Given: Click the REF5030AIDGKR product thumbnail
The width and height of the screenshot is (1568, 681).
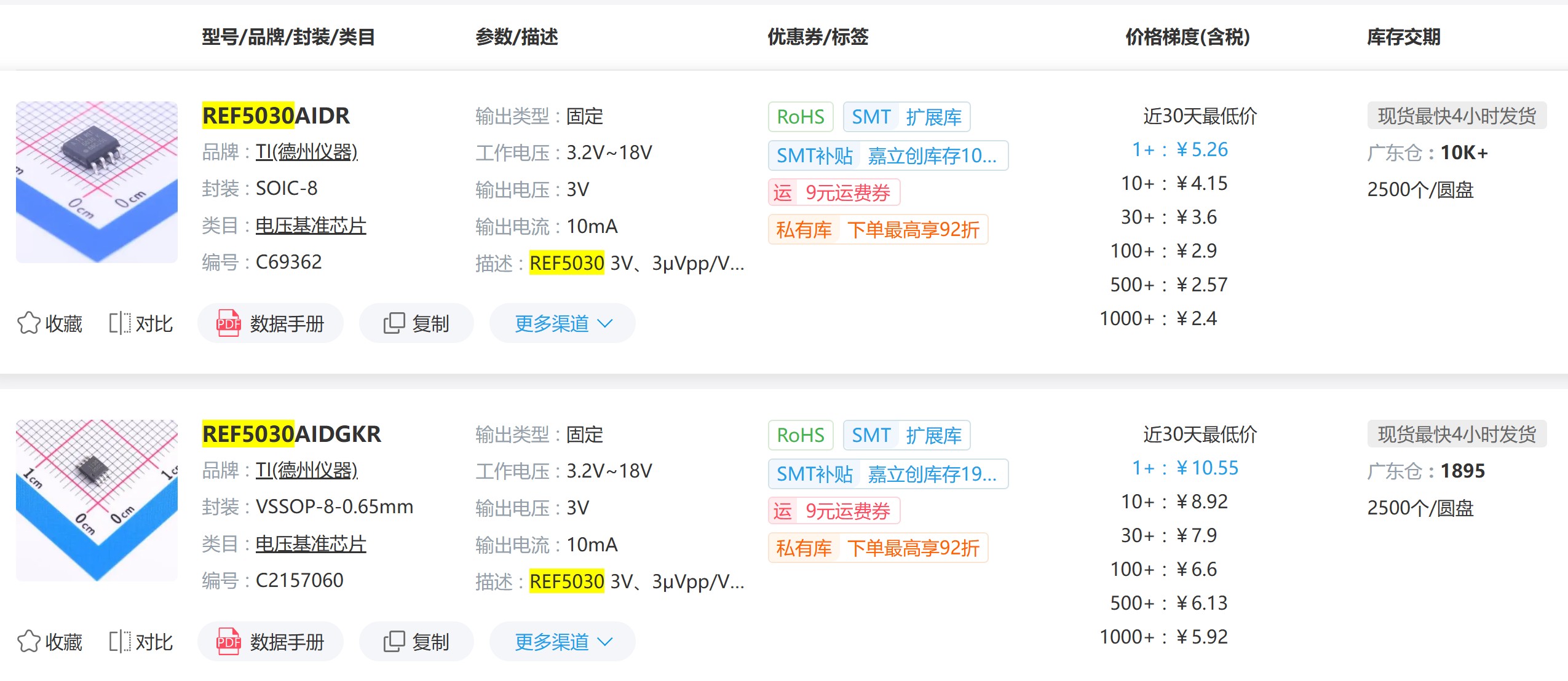Looking at the screenshot, I should point(96,499).
